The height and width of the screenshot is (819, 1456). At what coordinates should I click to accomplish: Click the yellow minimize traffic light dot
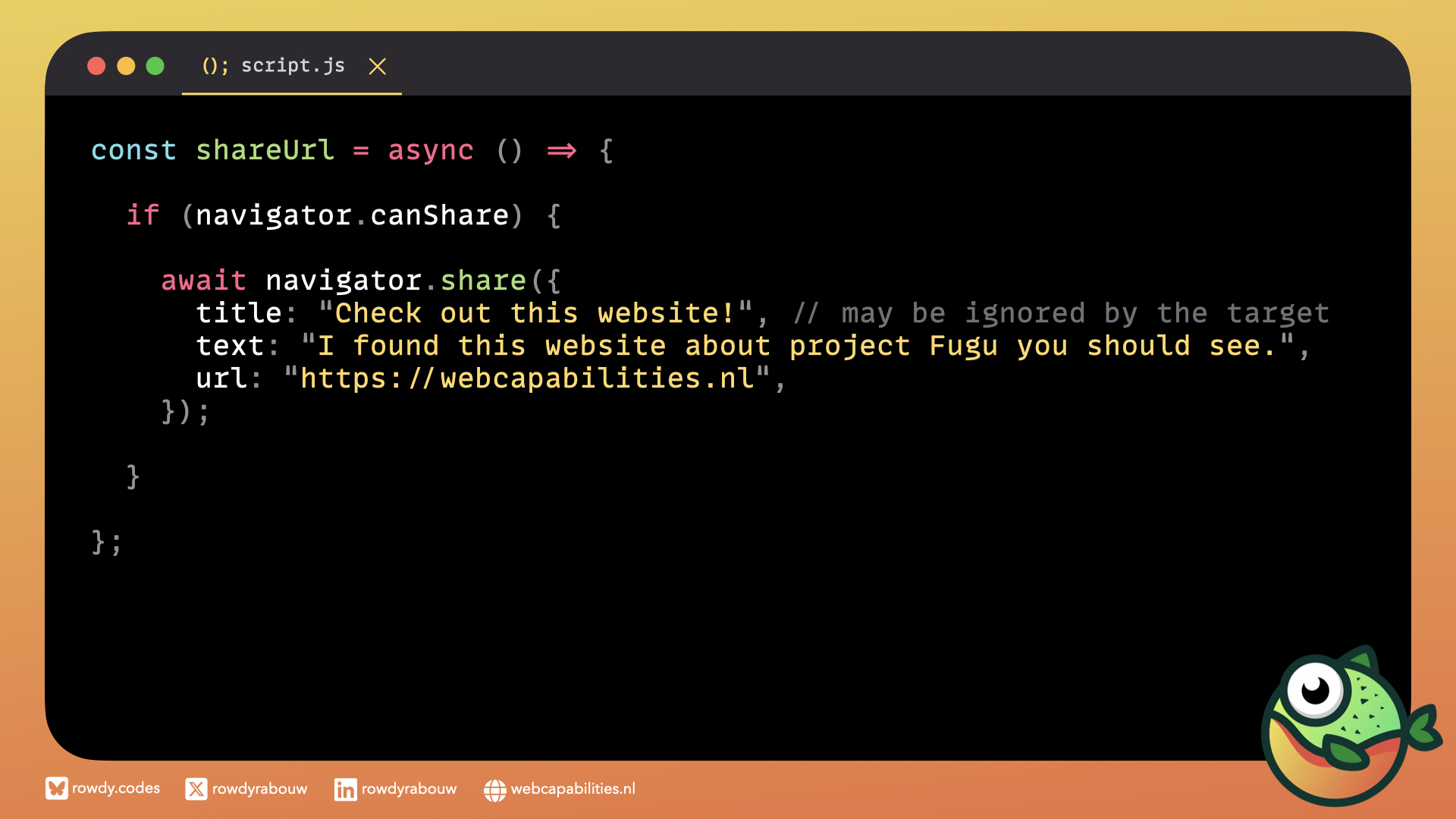pyautogui.click(x=126, y=66)
